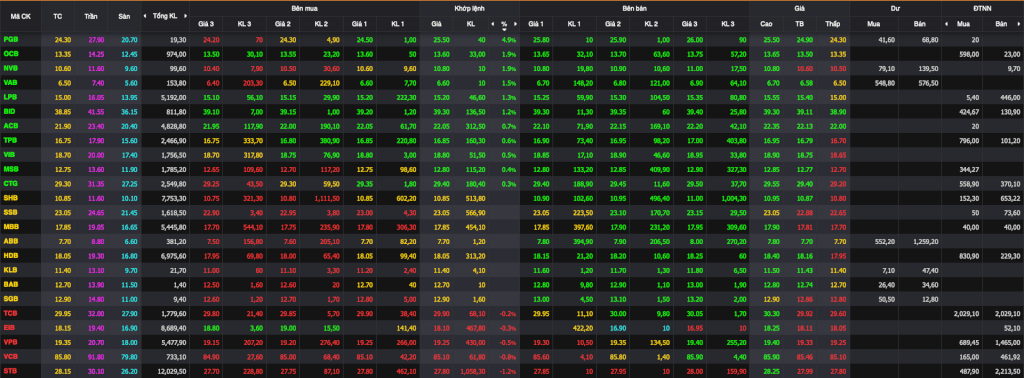Click the Tổng KL column header

pyautogui.click(x=165, y=16)
